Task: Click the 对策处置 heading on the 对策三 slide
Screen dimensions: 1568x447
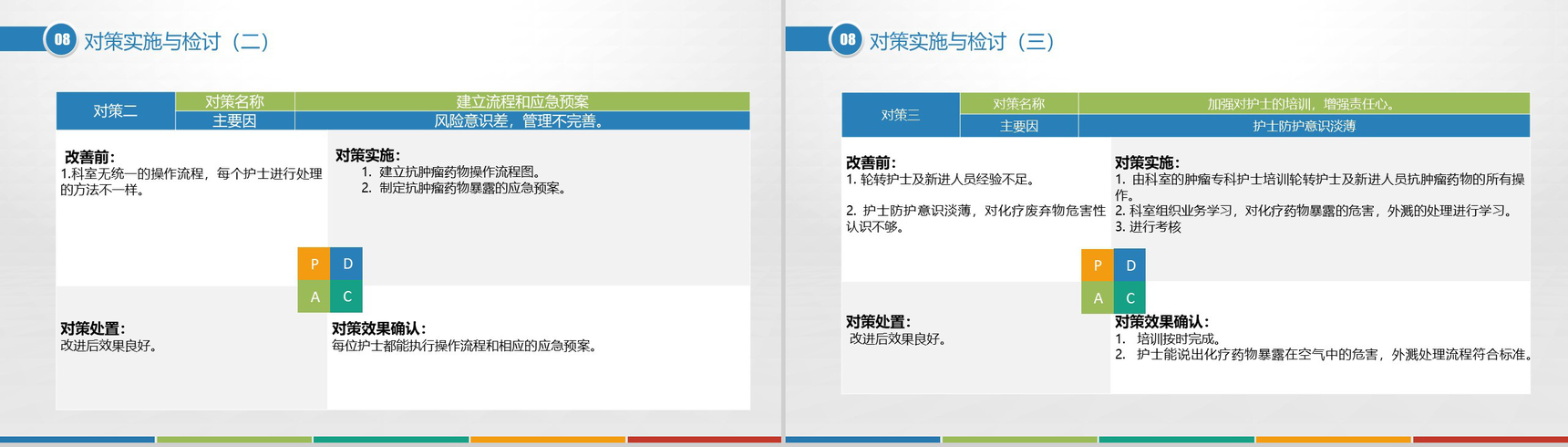Action: (x=878, y=321)
